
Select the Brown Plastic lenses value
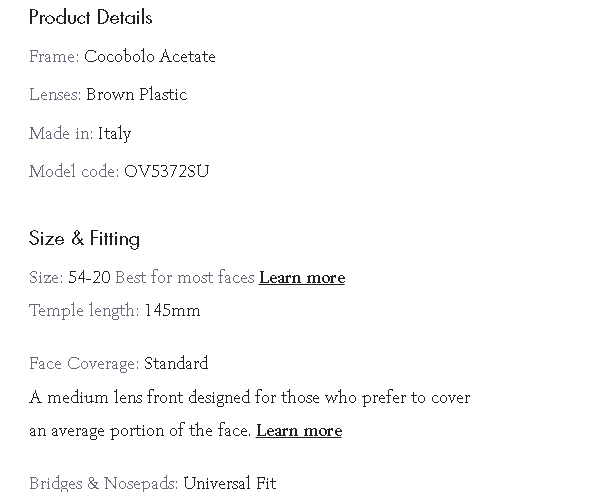click(136, 95)
